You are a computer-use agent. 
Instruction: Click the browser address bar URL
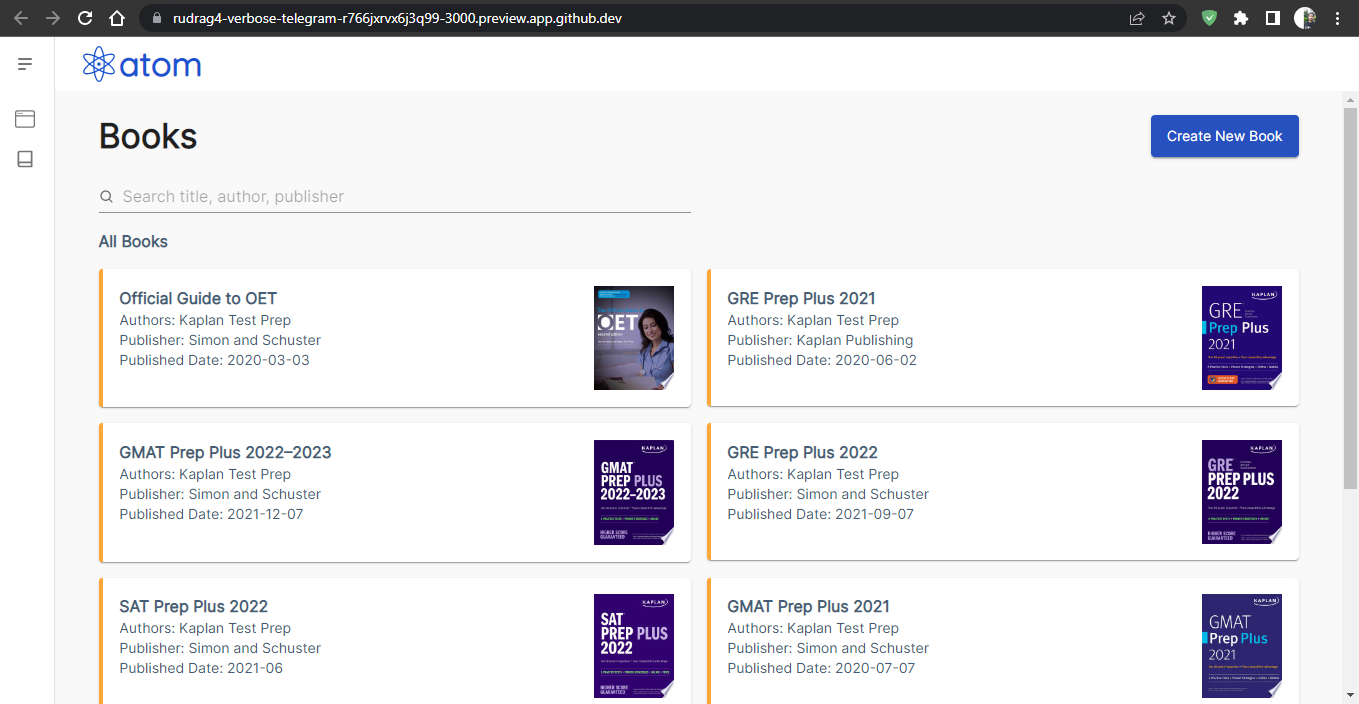tap(397, 18)
